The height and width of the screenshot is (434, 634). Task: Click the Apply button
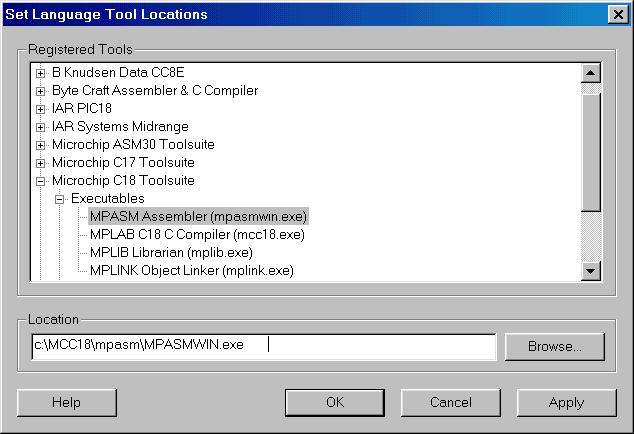(x=566, y=403)
